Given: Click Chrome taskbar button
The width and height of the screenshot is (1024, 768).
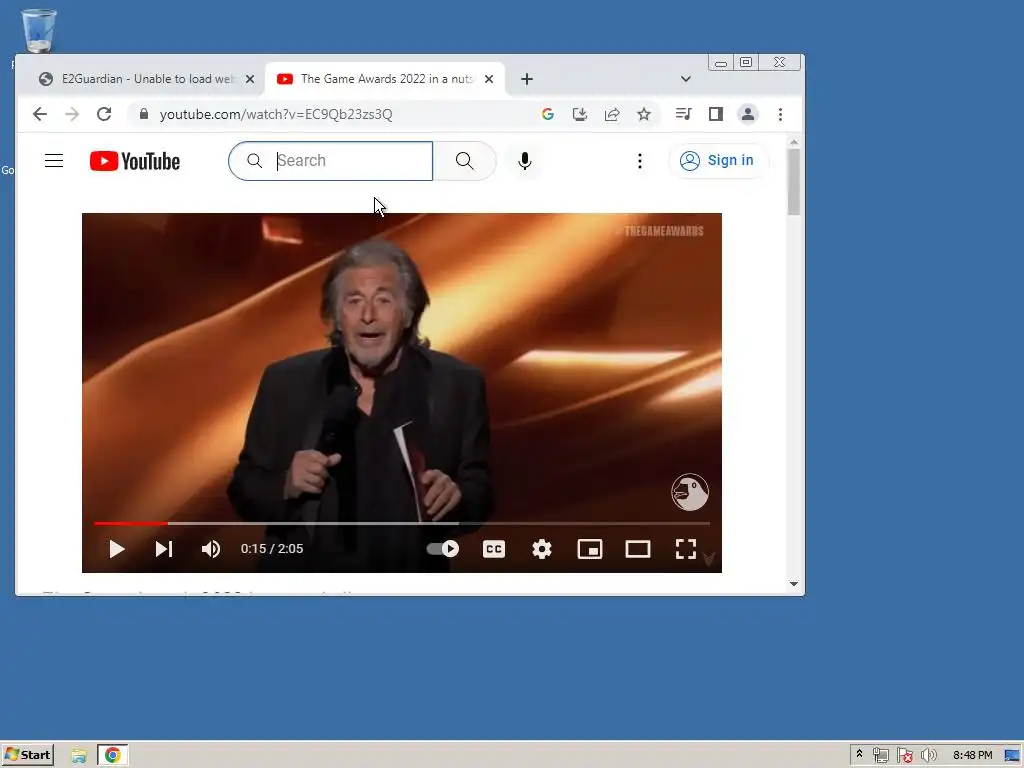Looking at the screenshot, I should (x=113, y=755).
